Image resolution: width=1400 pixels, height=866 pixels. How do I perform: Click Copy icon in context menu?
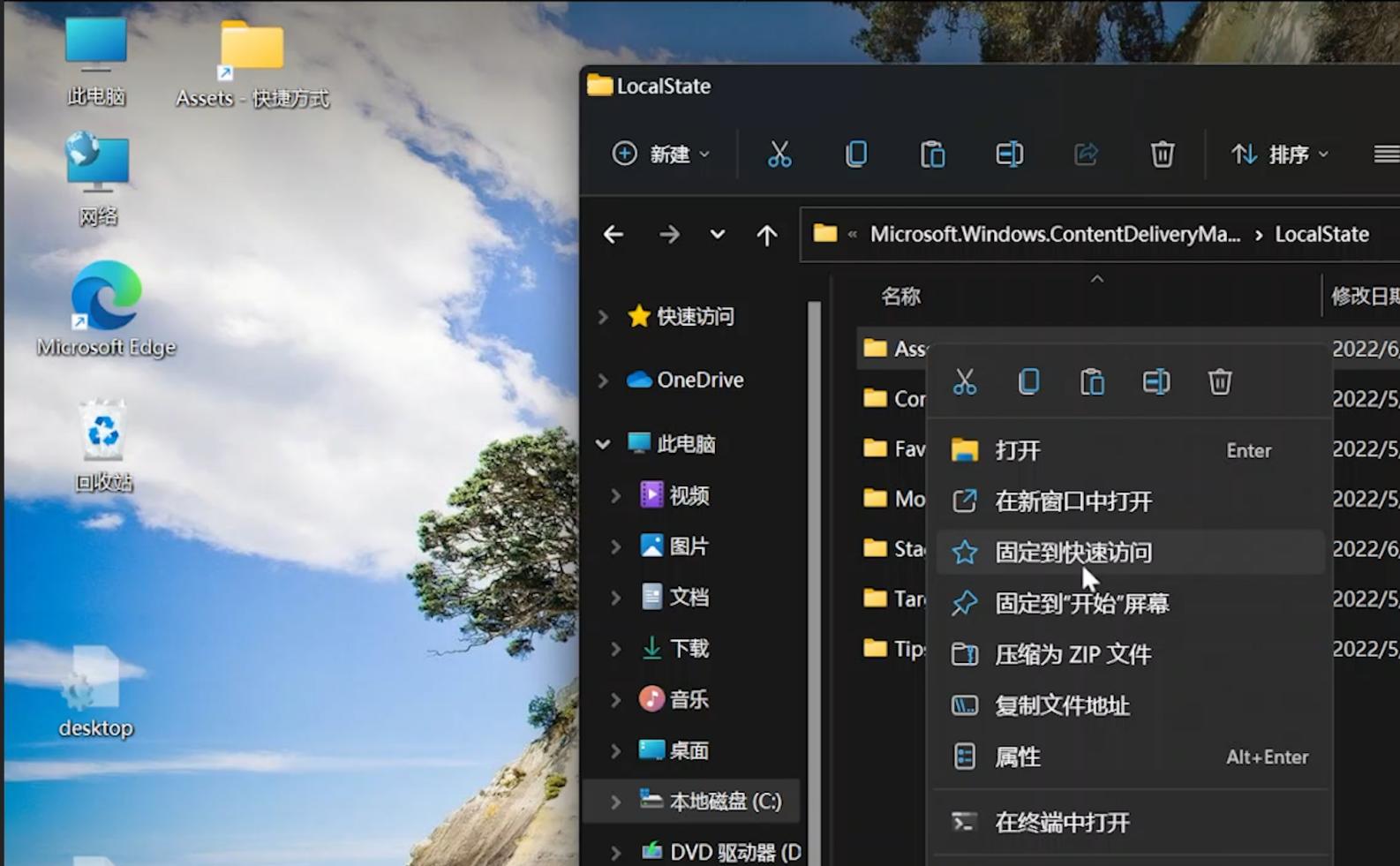(1028, 382)
